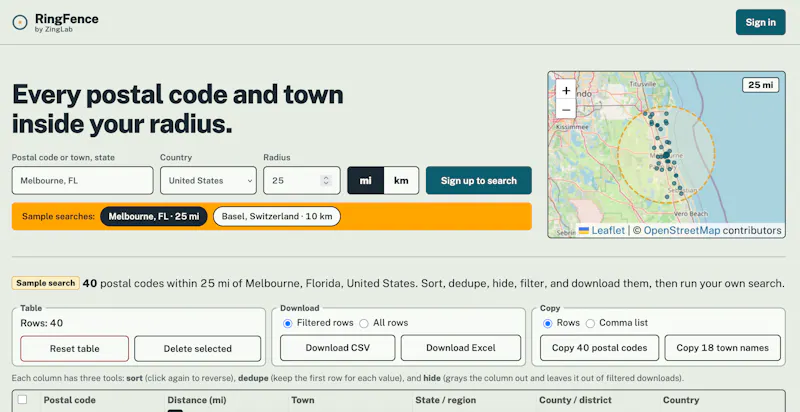800x412 pixels.
Task: Click Reset table button
Action: point(74,349)
